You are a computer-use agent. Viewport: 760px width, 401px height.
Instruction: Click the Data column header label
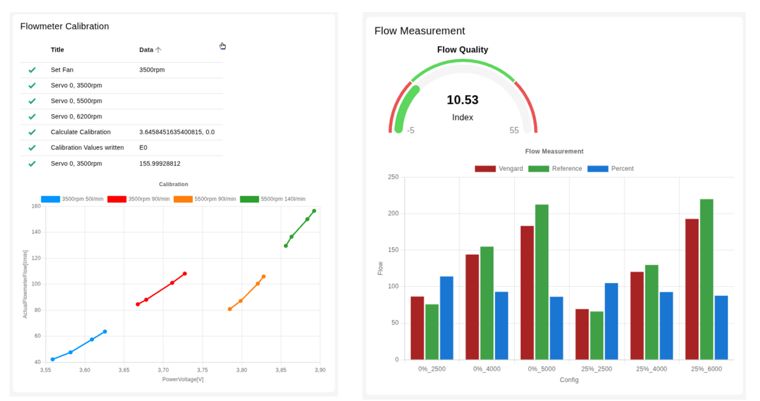(146, 49)
